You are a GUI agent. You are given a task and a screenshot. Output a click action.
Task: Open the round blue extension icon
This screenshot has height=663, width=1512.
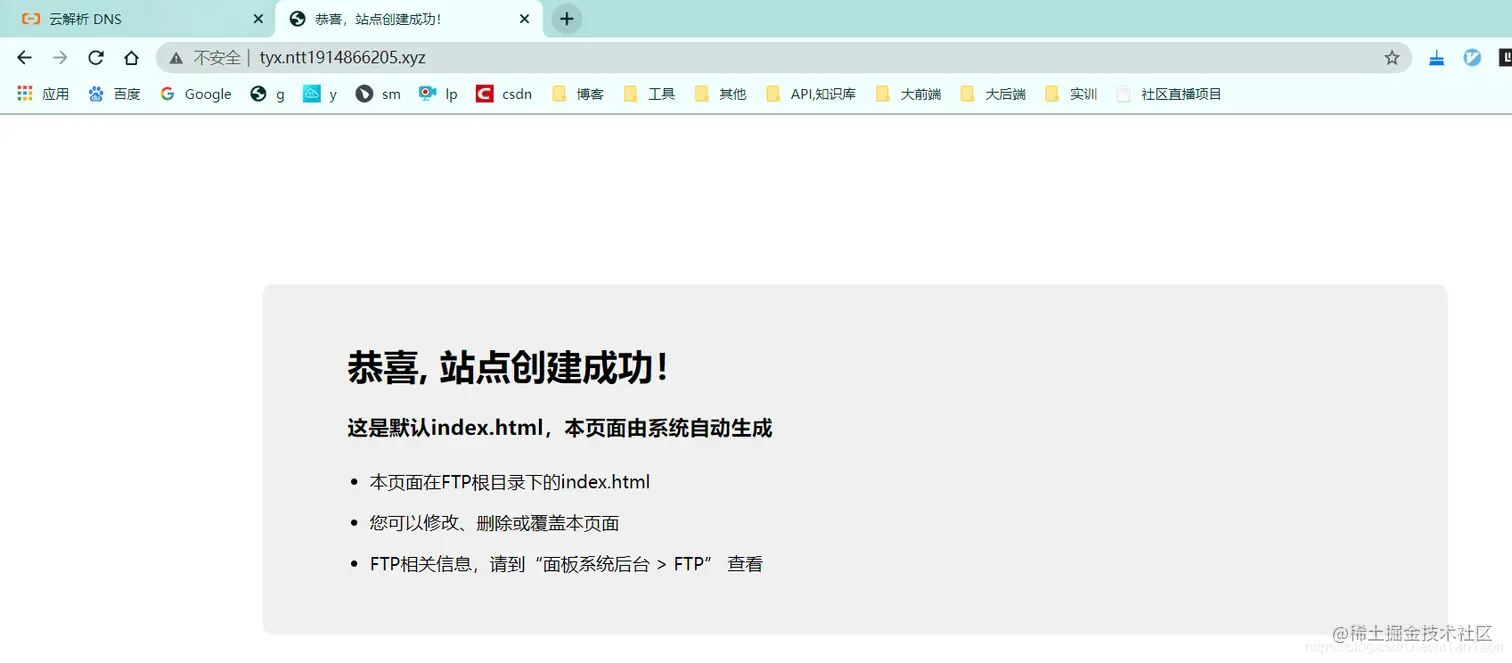[1472, 58]
